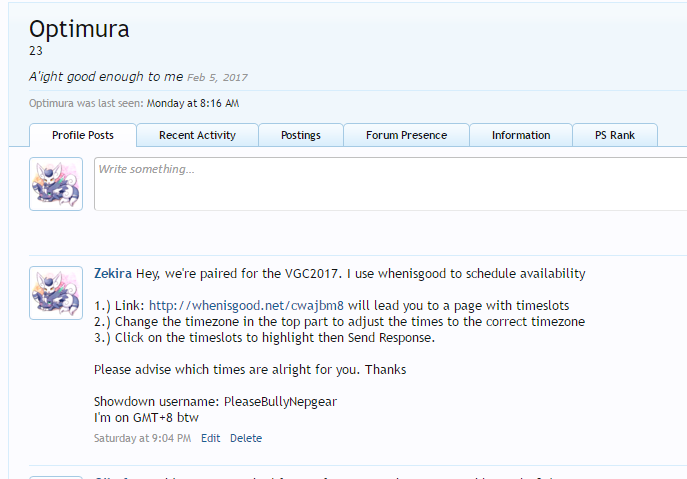This screenshot has width=687, height=479.
Task: Open Zekira's username link
Action: click(113, 274)
